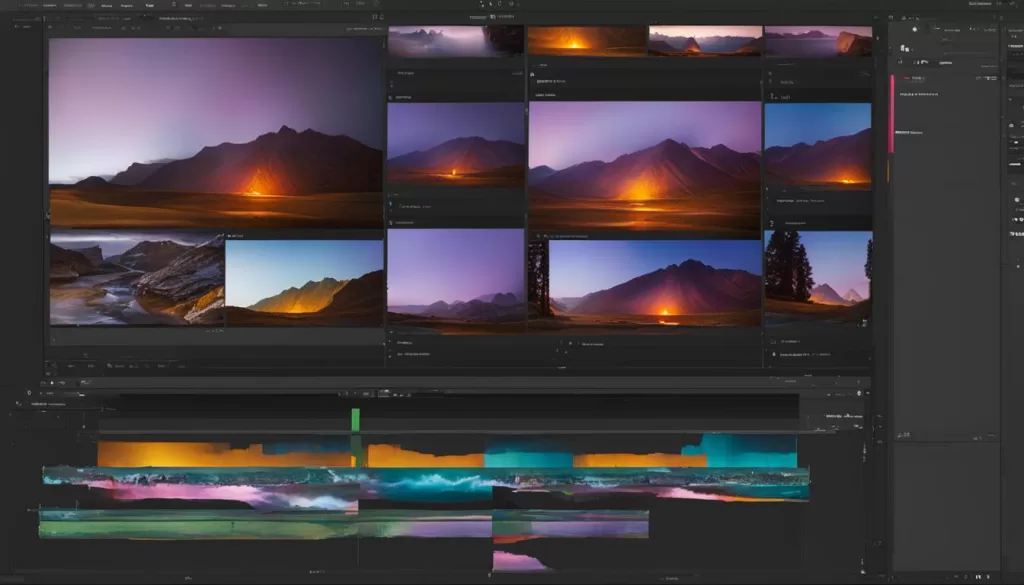Viewport: 1024px width, 585px height.
Task: Select the large preview of the glowing mountain
Action: pos(216,133)
